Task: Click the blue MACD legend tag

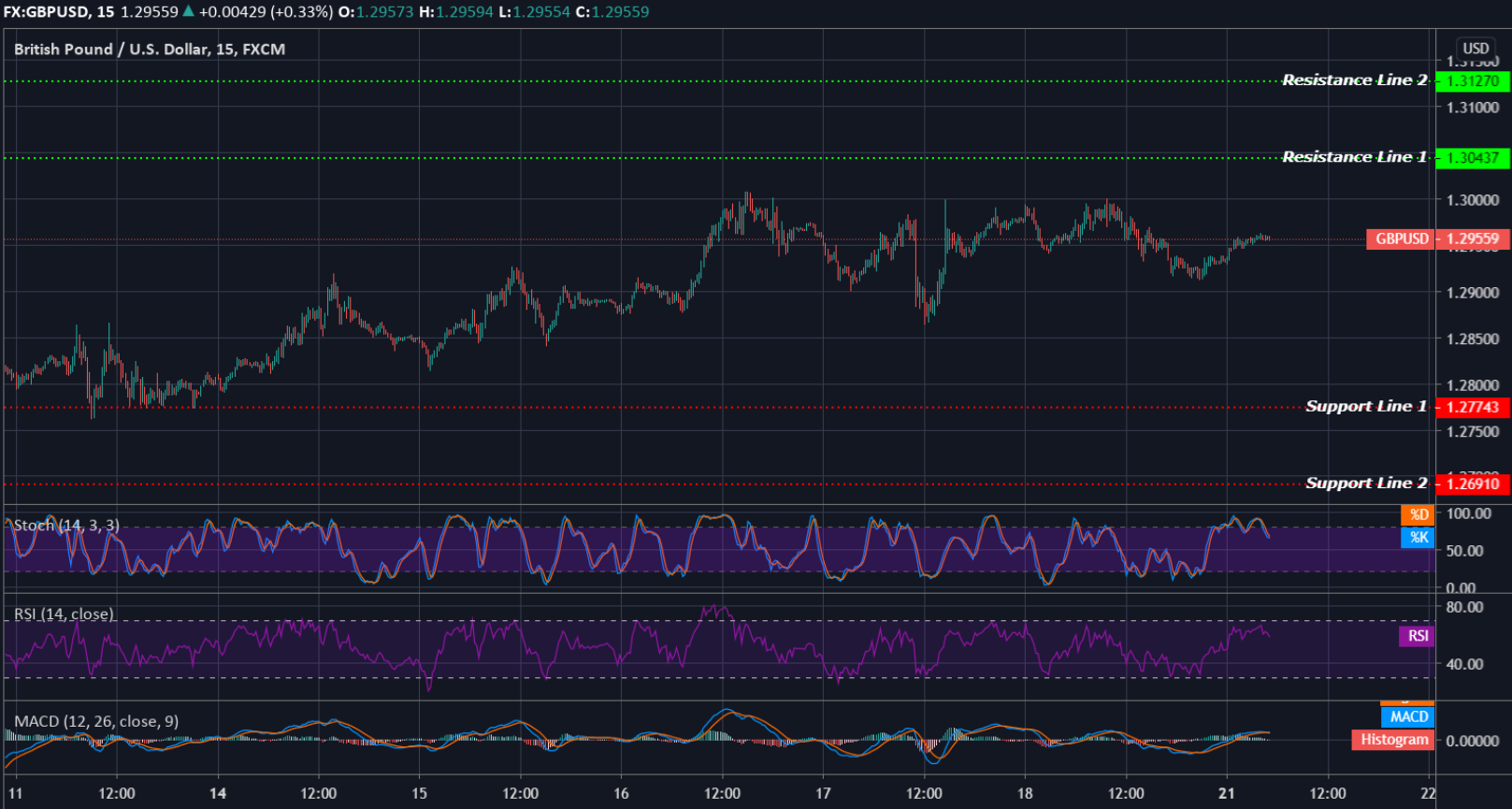Action: pos(1407,716)
